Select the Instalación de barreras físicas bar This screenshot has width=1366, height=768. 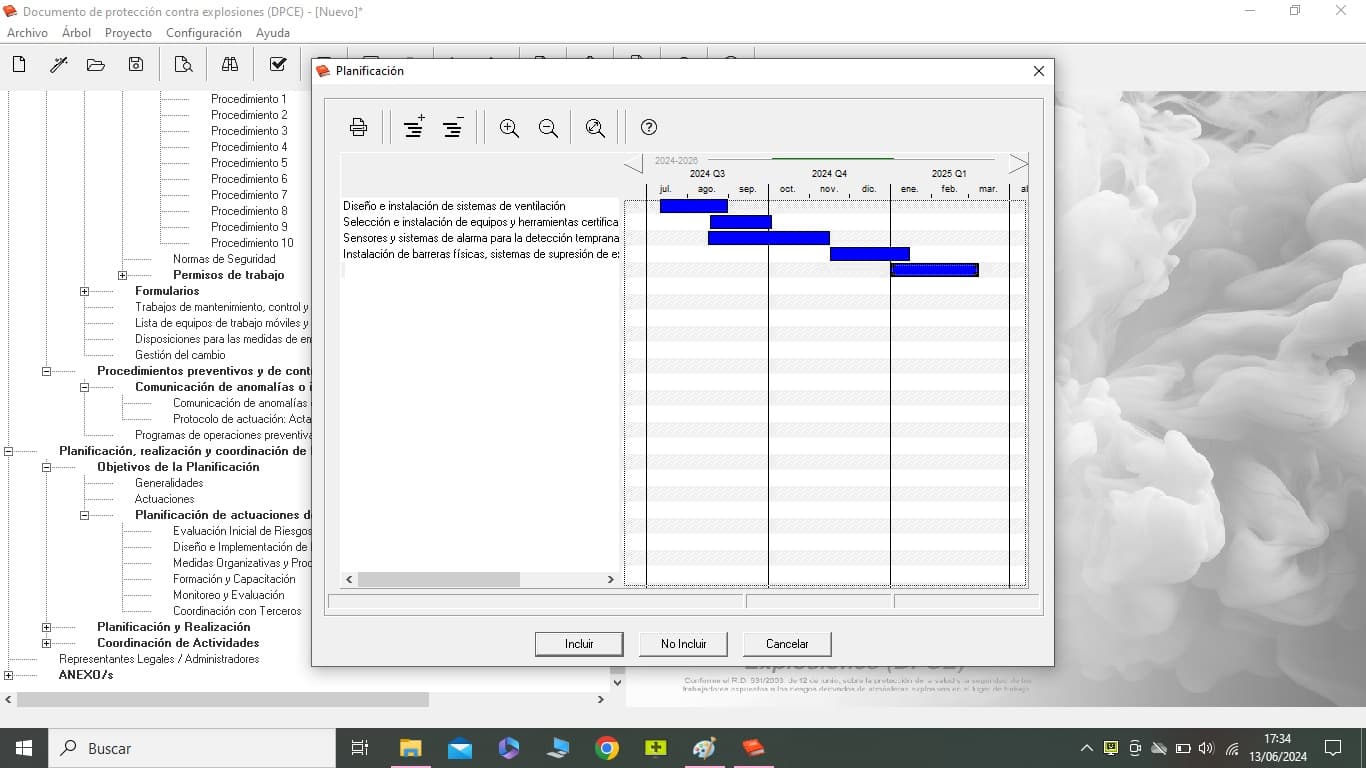[x=869, y=254]
